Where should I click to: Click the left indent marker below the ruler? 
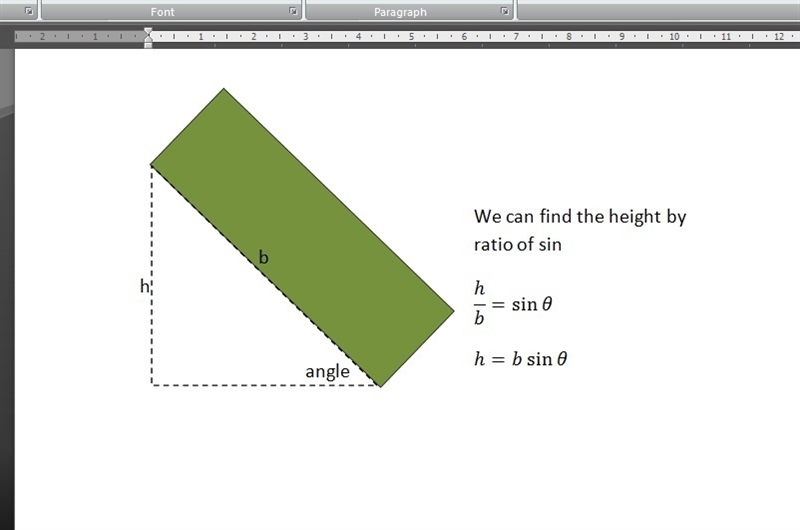click(148, 44)
